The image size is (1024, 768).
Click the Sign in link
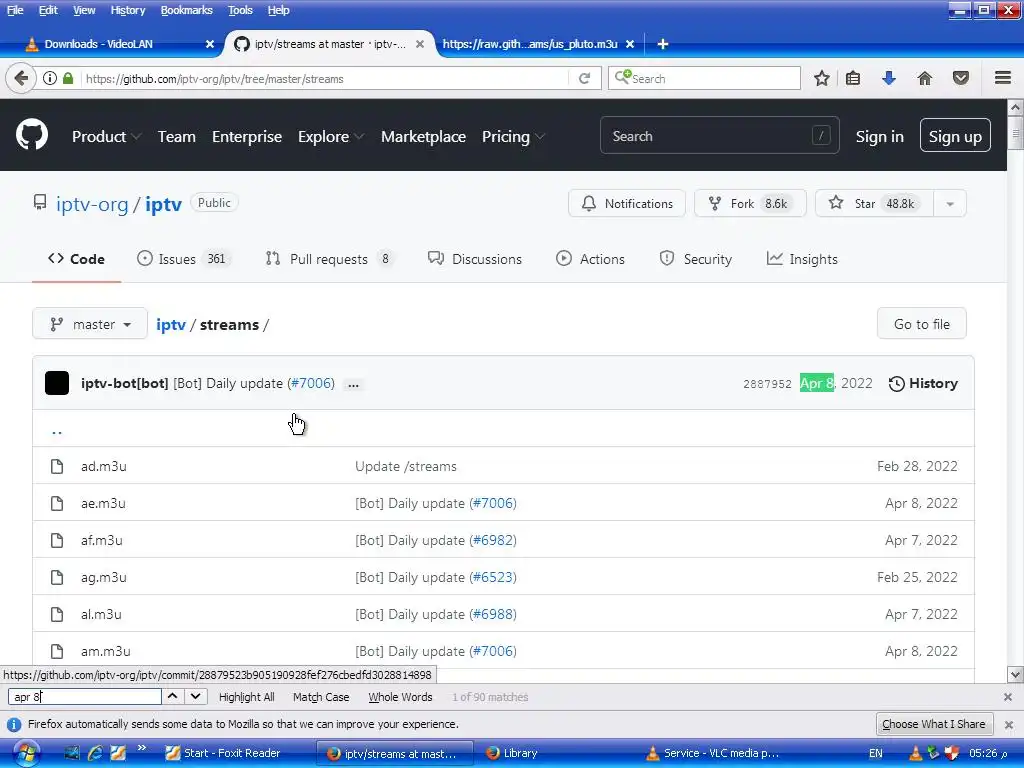(879, 136)
